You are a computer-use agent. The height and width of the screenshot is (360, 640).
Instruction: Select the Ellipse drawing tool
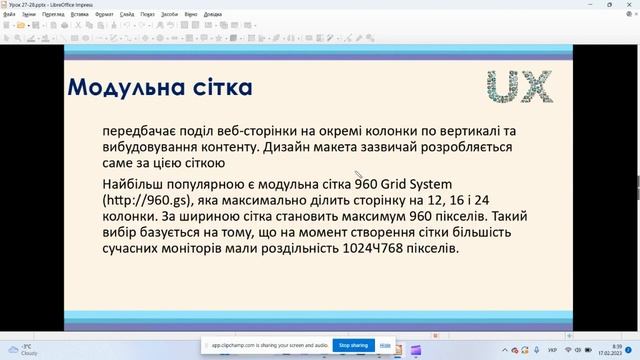click(86, 38)
